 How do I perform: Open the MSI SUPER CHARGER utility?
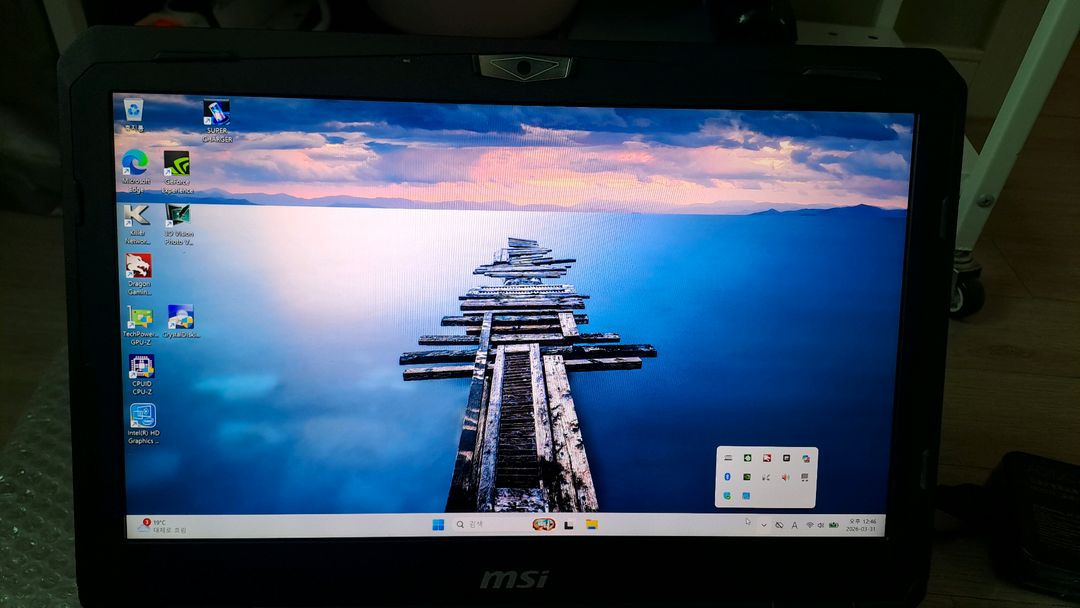point(216,113)
